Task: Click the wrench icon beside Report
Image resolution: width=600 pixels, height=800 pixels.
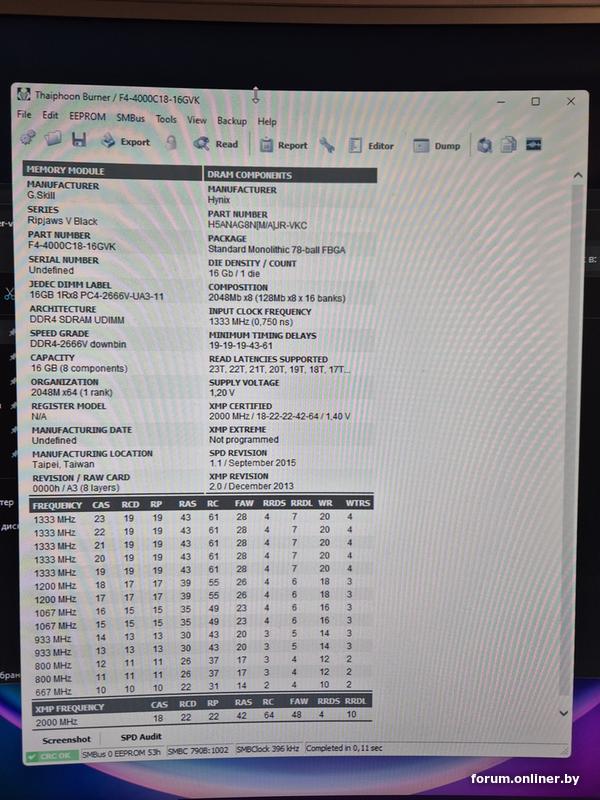Action: click(327, 145)
